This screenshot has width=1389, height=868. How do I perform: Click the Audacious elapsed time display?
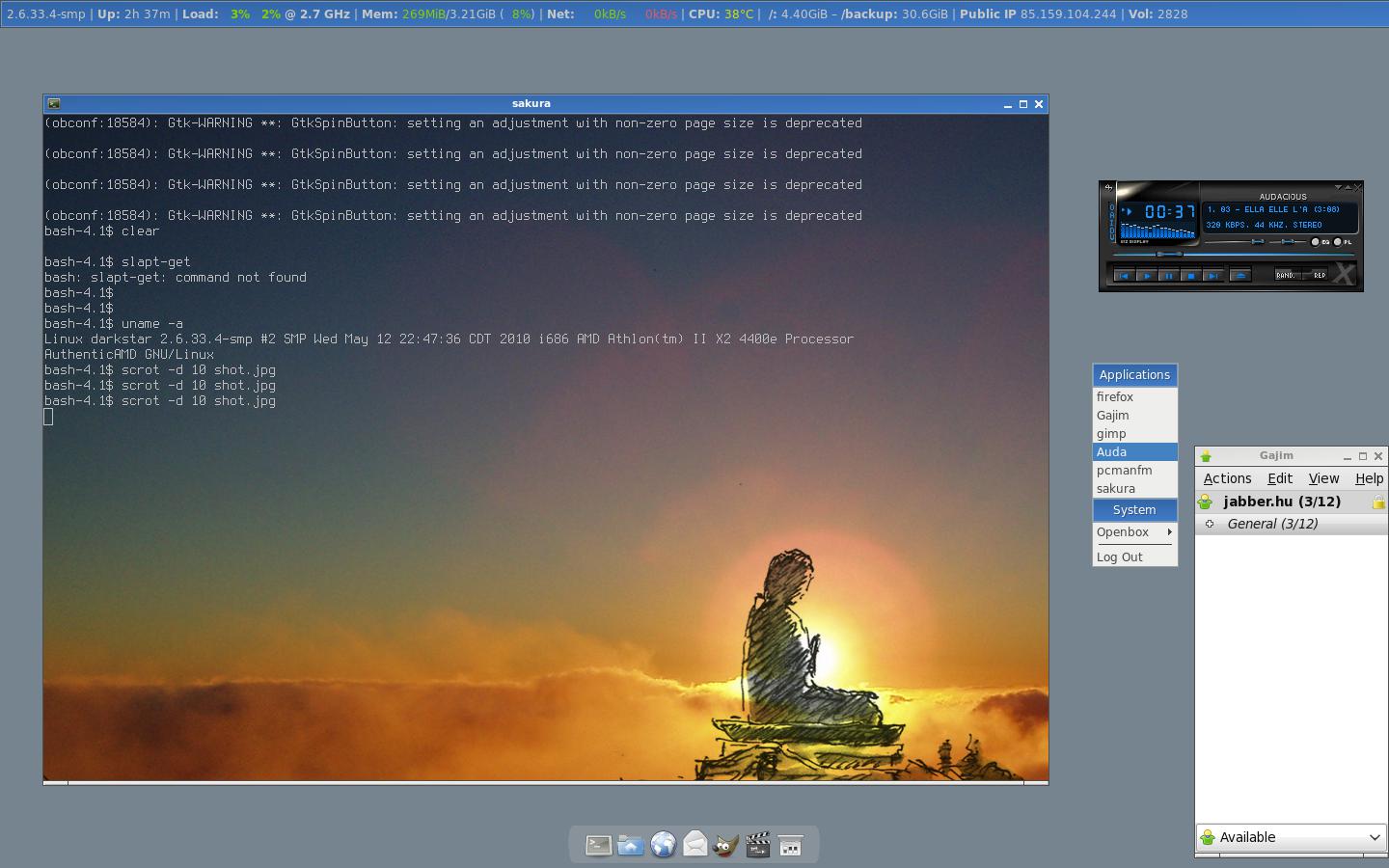1170,211
